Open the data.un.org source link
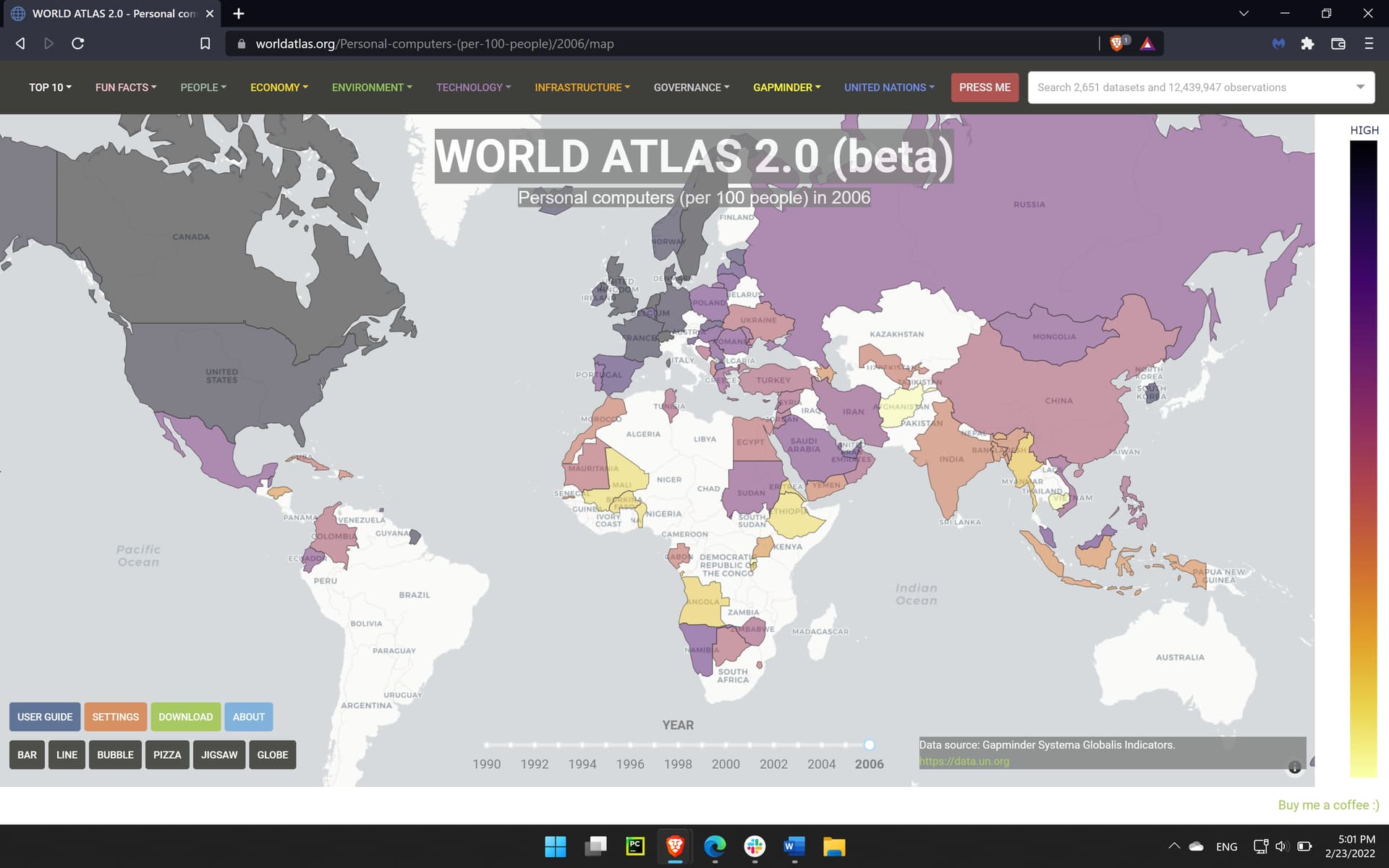 964,761
